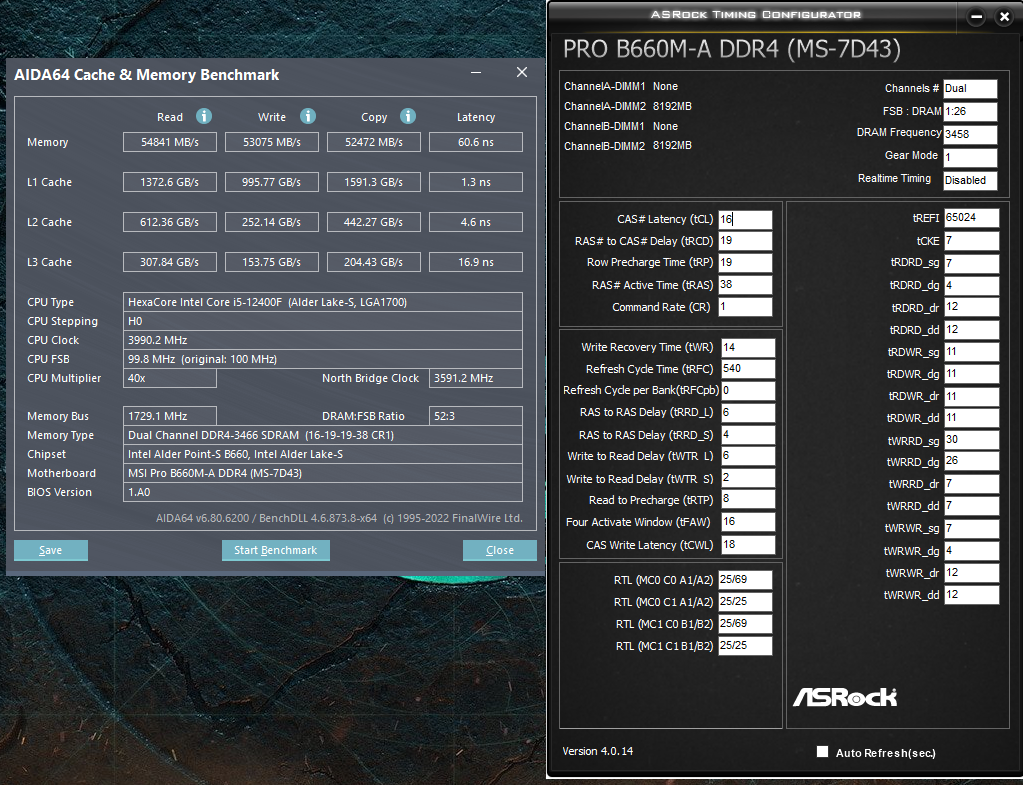Click the RTL (MC0 C0 A1/A2) field
Image resolution: width=1023 pixels, height=785 pixels.
[x=745, y=579]
